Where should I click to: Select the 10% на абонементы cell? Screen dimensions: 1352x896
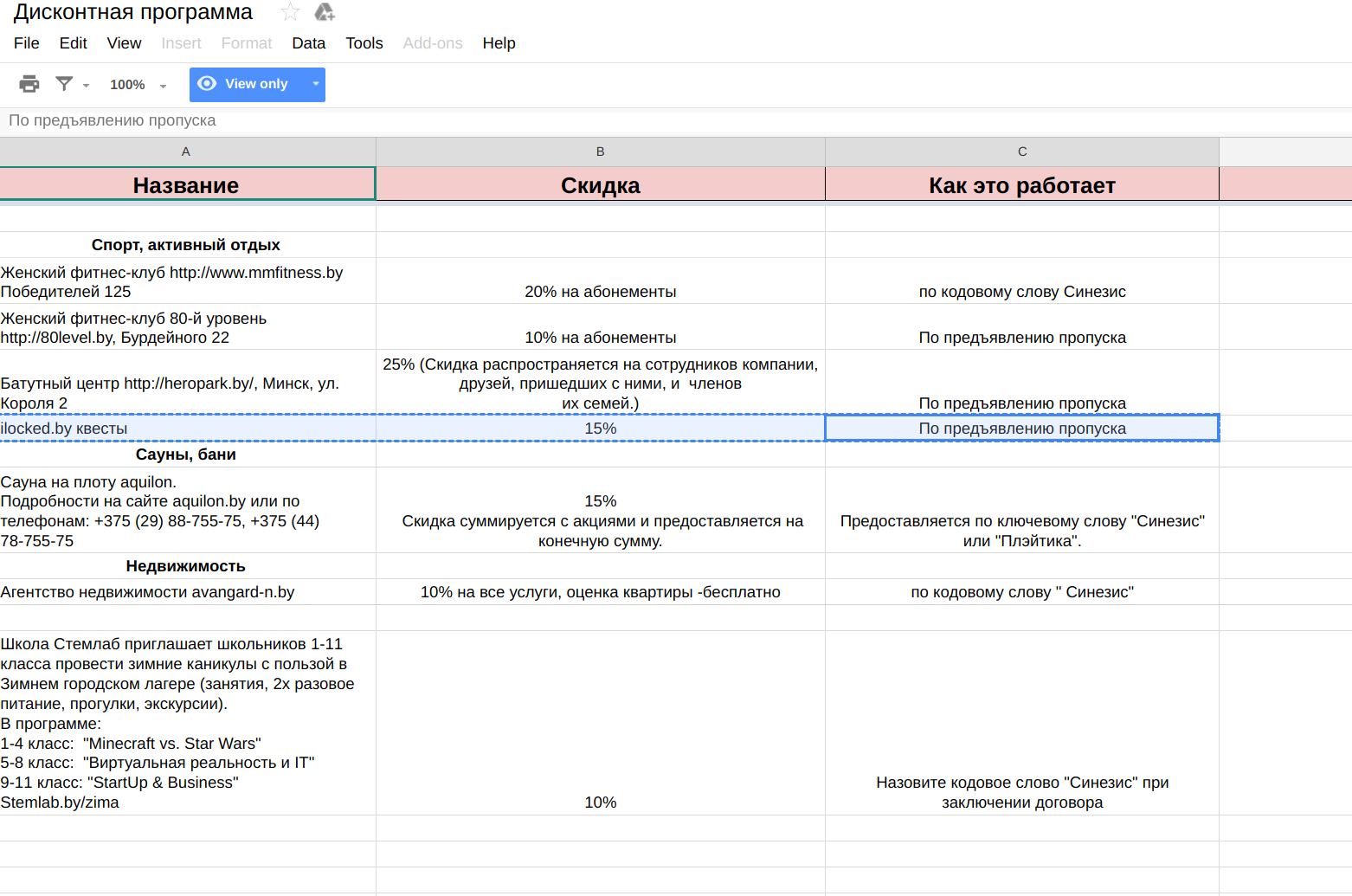(601, 327)
